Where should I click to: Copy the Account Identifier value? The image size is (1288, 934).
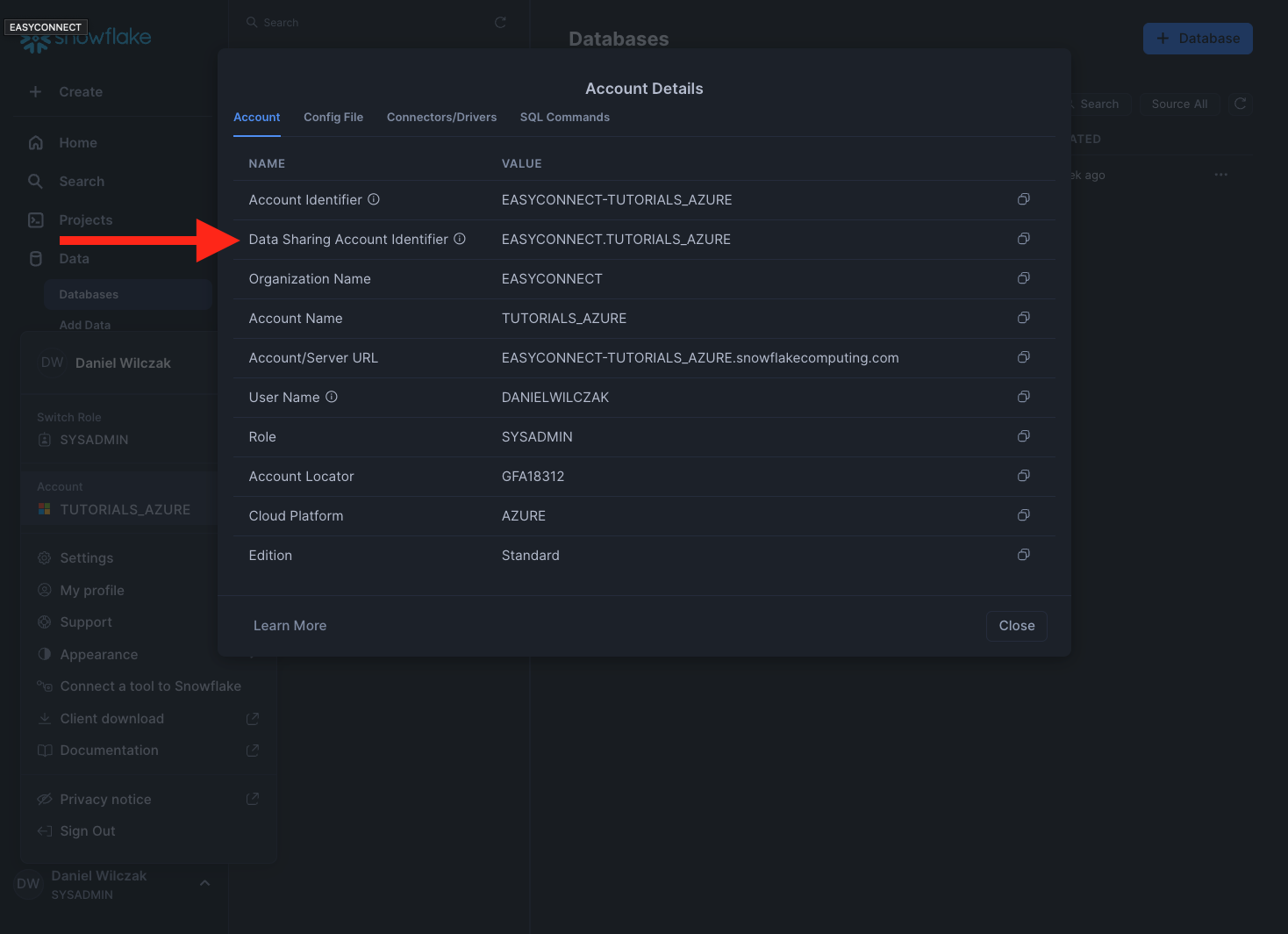pyautogui.click(x=1023, y=199)
